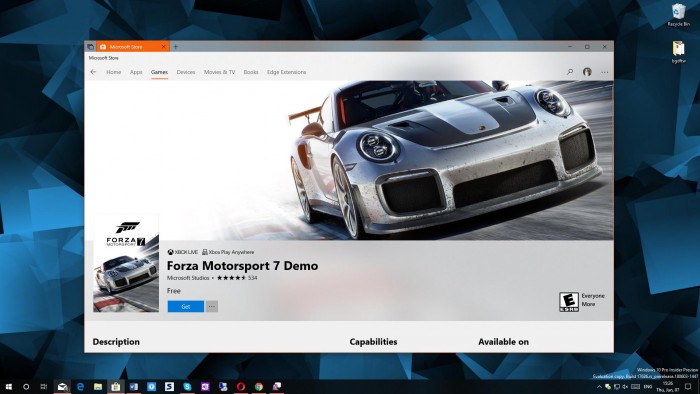Image resolution: width=700 pixels, height=394 pixels.
Task: Open File Explorer from the taskbar
Action: (x=98, y=386)
